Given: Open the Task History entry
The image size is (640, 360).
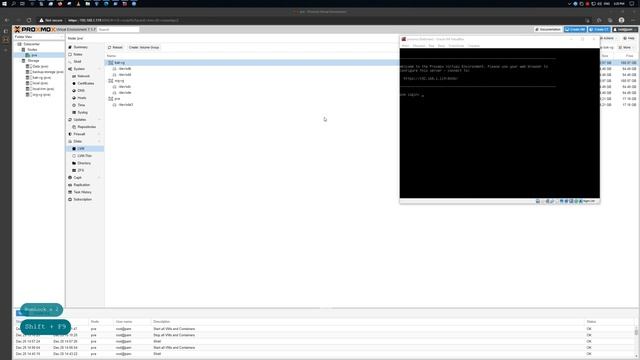Looking at the screenshot, I should tap(82, 192).
